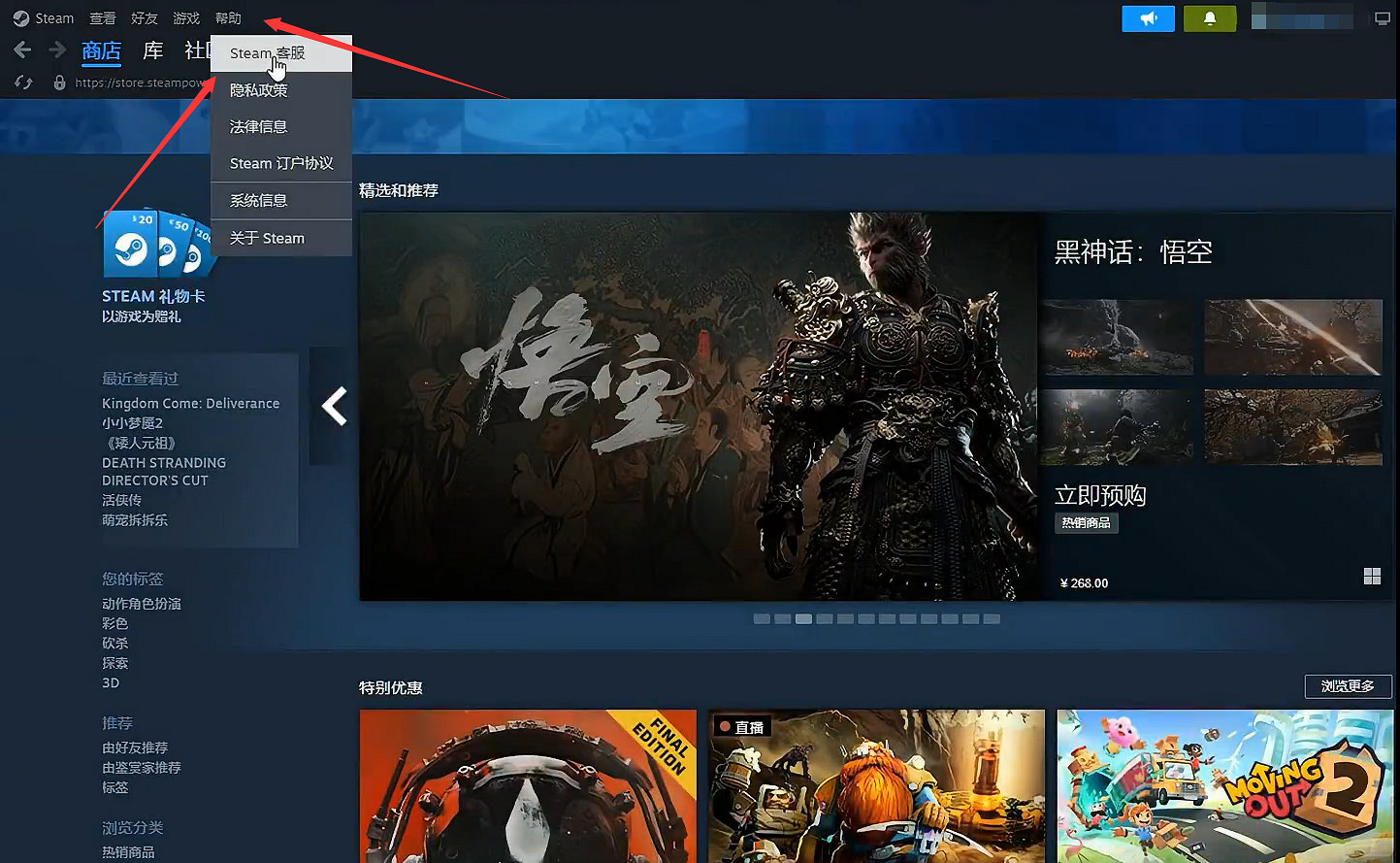Select the first carousel page indicator
The height and width of the screenshot is (863, 1400).
point(762,618)
